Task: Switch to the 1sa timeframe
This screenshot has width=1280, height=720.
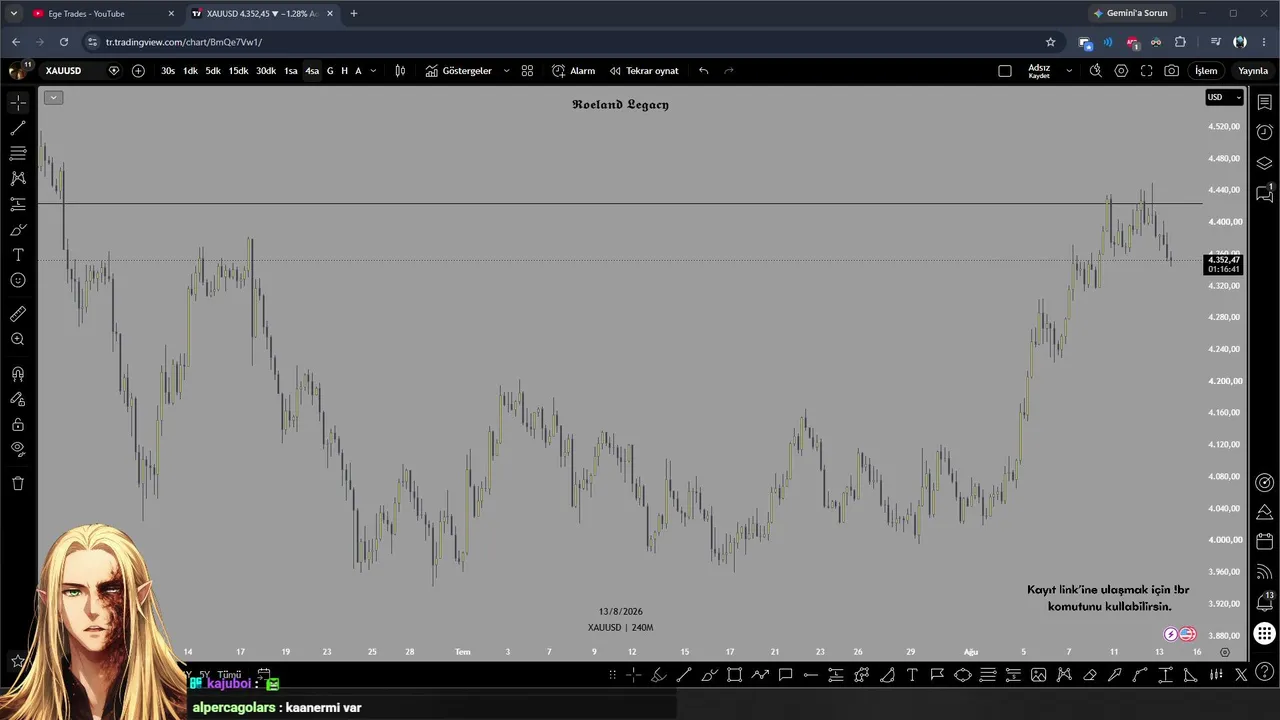Action: 291,71
